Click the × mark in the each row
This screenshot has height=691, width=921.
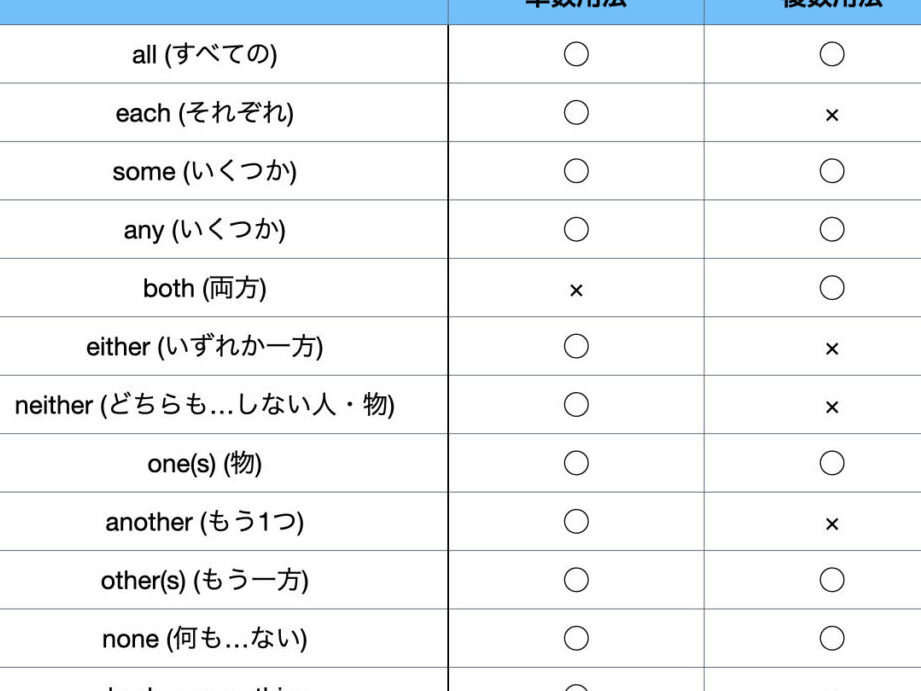[831, 115]
